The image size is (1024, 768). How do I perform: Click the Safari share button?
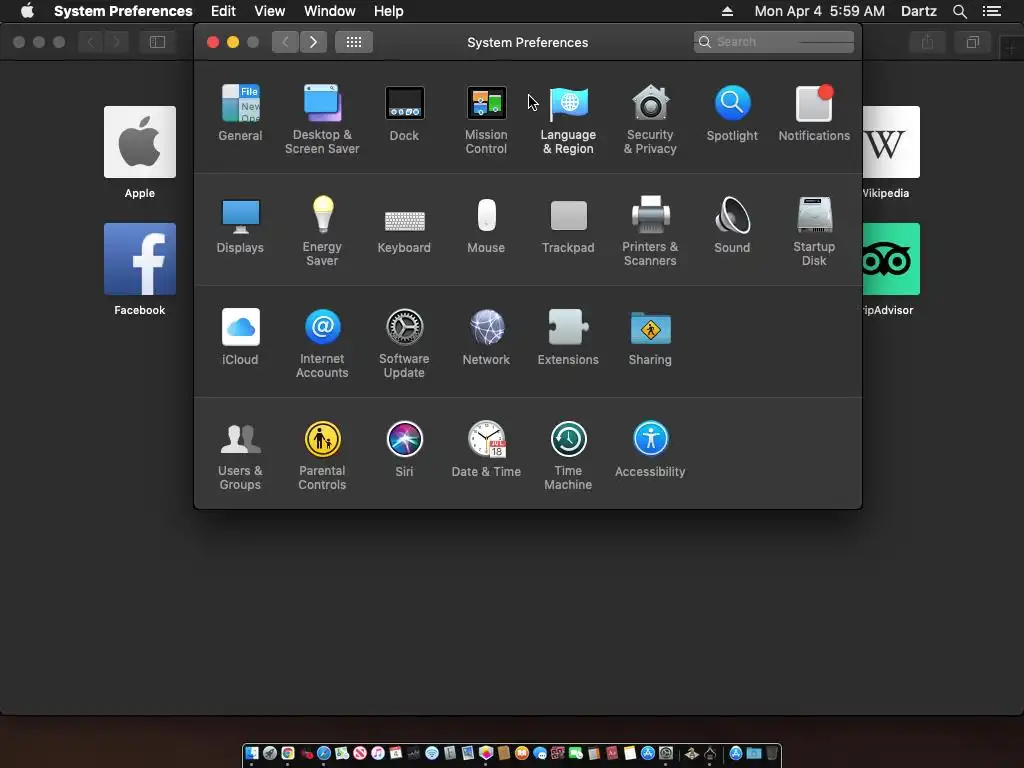(927, 42)
